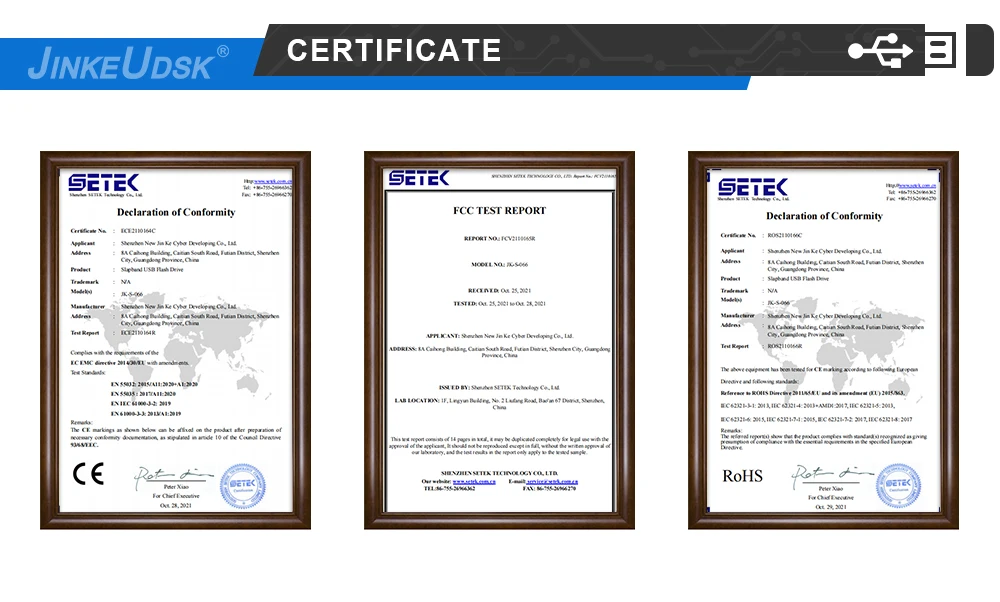The height and width of the screenshot is (602, 1000).
Task: Click the blue SETEK stamp on the RoHS certificate
Action: (x=898, y=486)
